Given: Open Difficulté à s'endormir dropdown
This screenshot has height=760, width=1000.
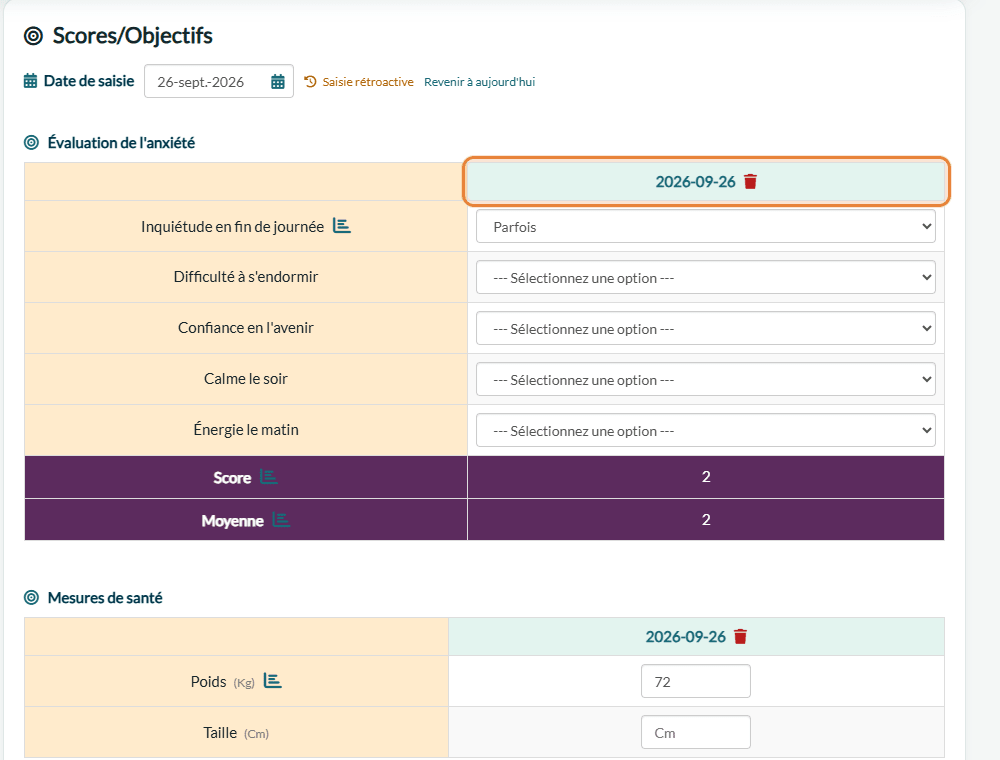Looking at the screenshot, I should pyautogui.click(x=705, y=277).
